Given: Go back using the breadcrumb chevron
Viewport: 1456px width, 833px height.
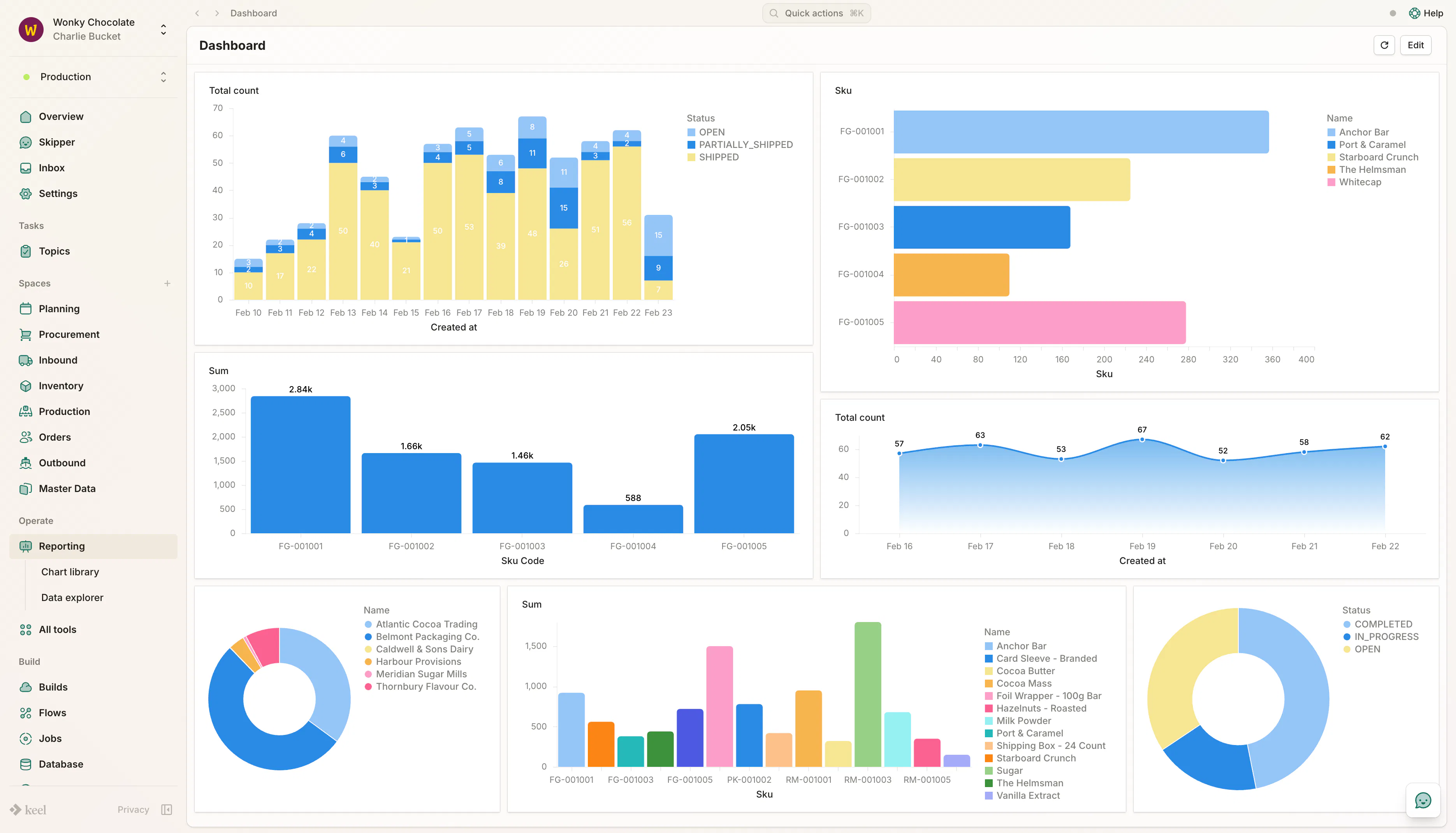Looking at the screenshot, I should (197, 13).
